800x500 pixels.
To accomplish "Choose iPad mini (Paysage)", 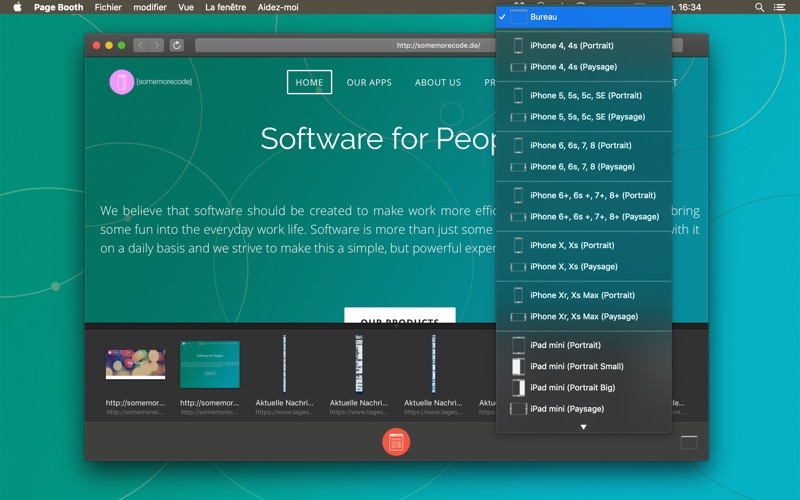I will [584, 409].
